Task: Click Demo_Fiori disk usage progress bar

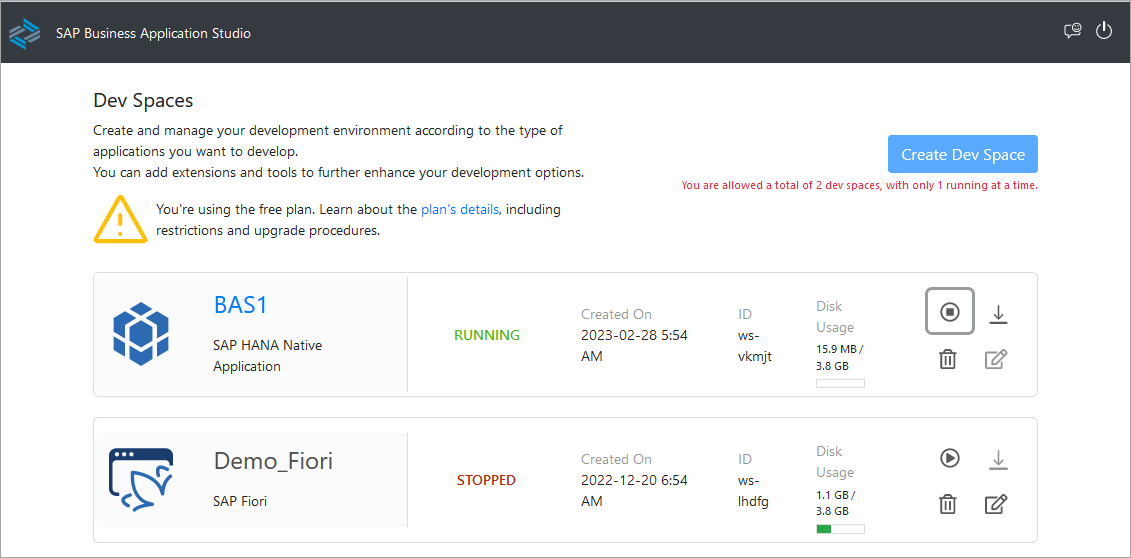Action: 840,529
